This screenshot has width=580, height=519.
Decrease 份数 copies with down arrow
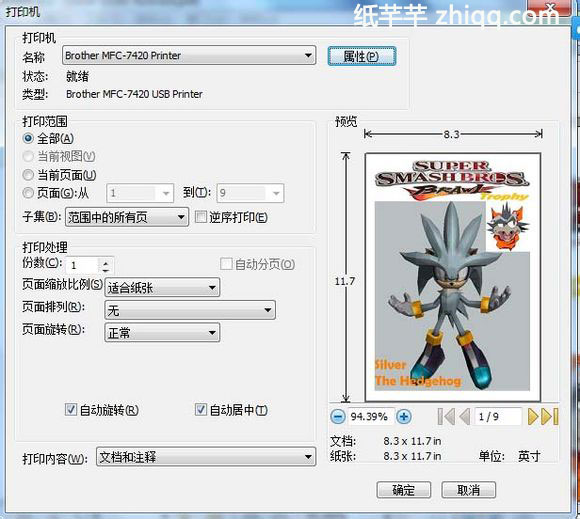[x=106, y=270]
